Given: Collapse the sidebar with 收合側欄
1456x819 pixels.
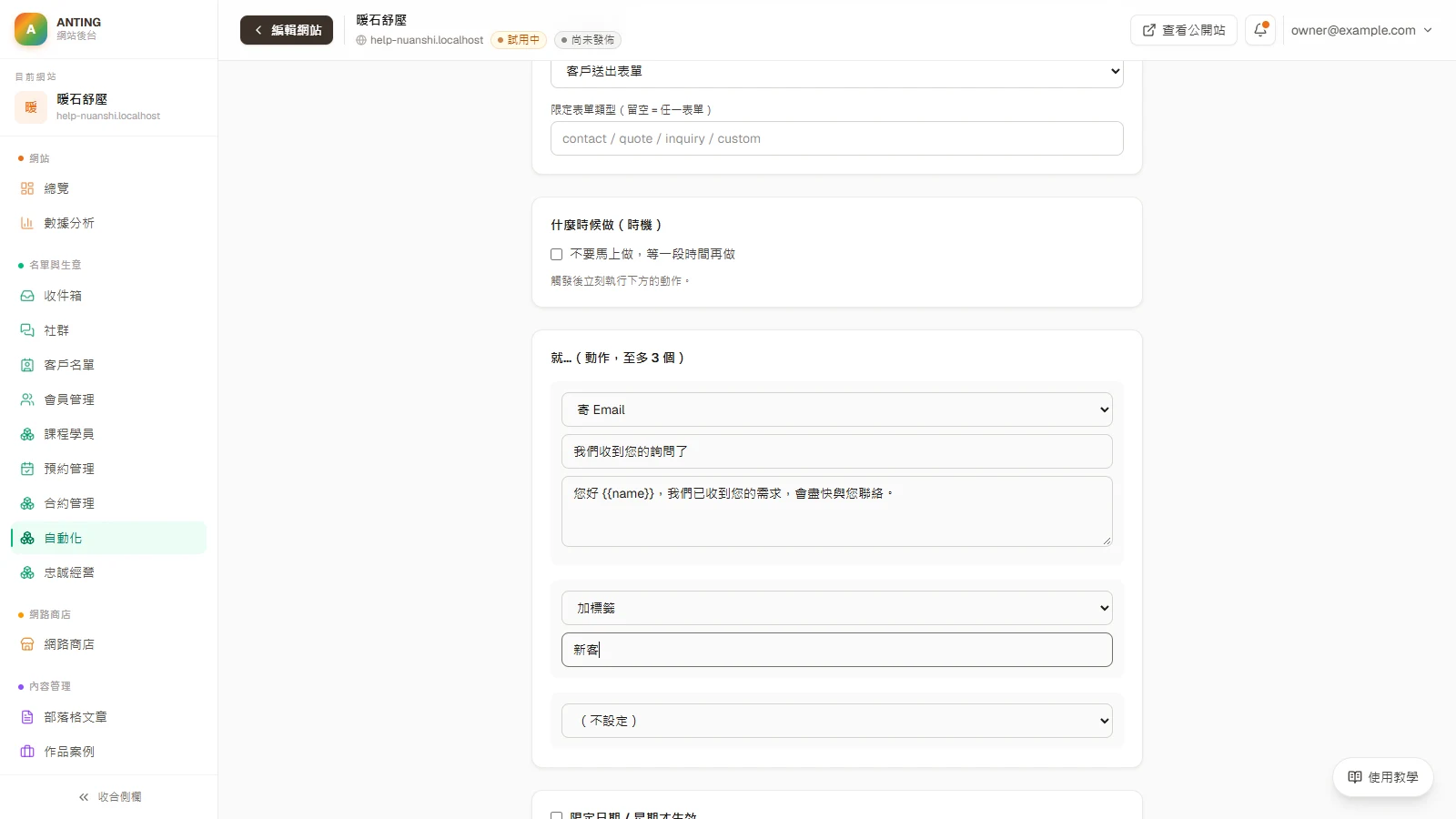Looking at the screenshot, I should tap(109, 797).
